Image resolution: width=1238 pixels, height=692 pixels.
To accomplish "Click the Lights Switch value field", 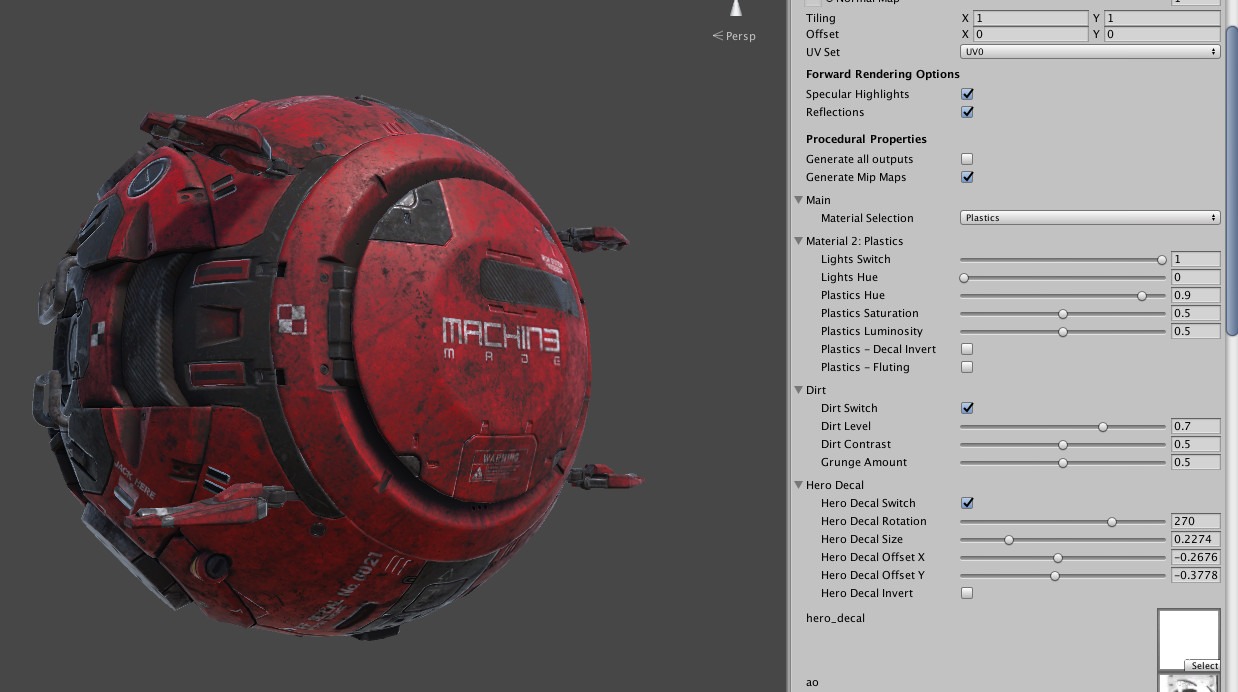I will [x=1195, y=259].
